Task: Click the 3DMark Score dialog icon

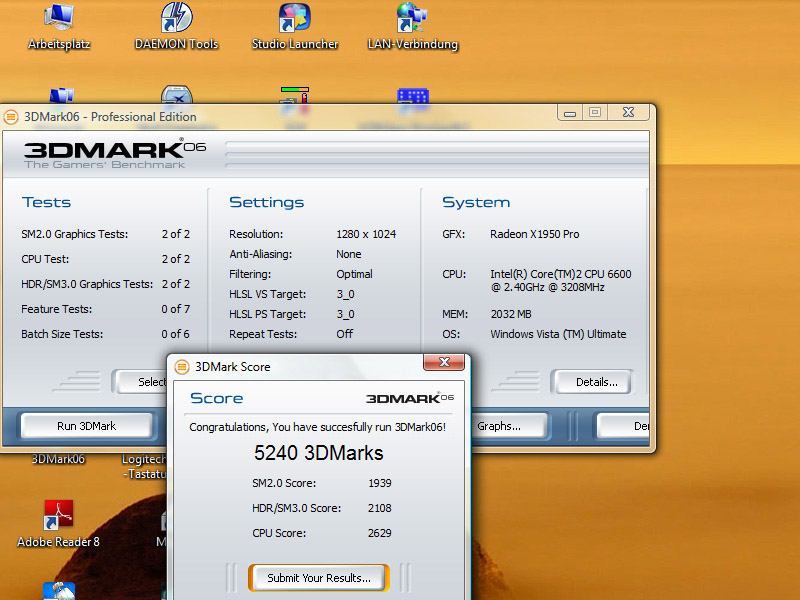Action: (182, 366)
